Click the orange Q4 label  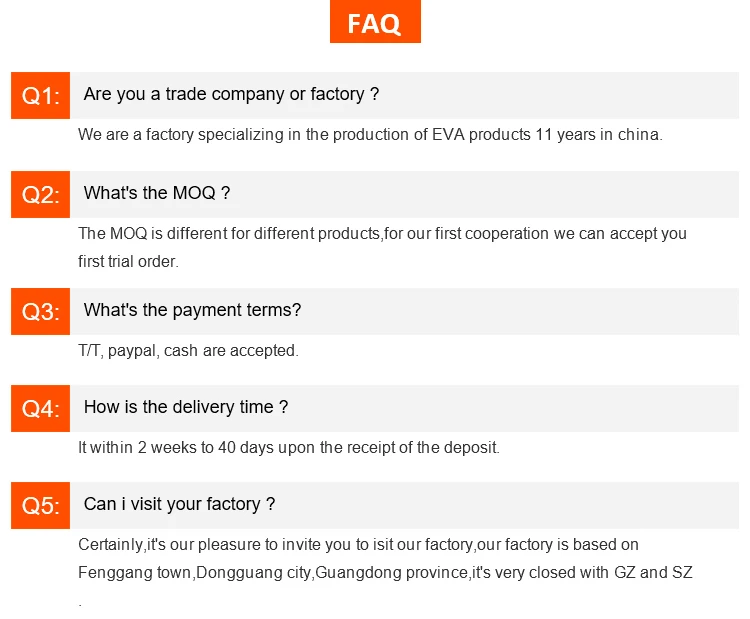(x=40, y=408)
